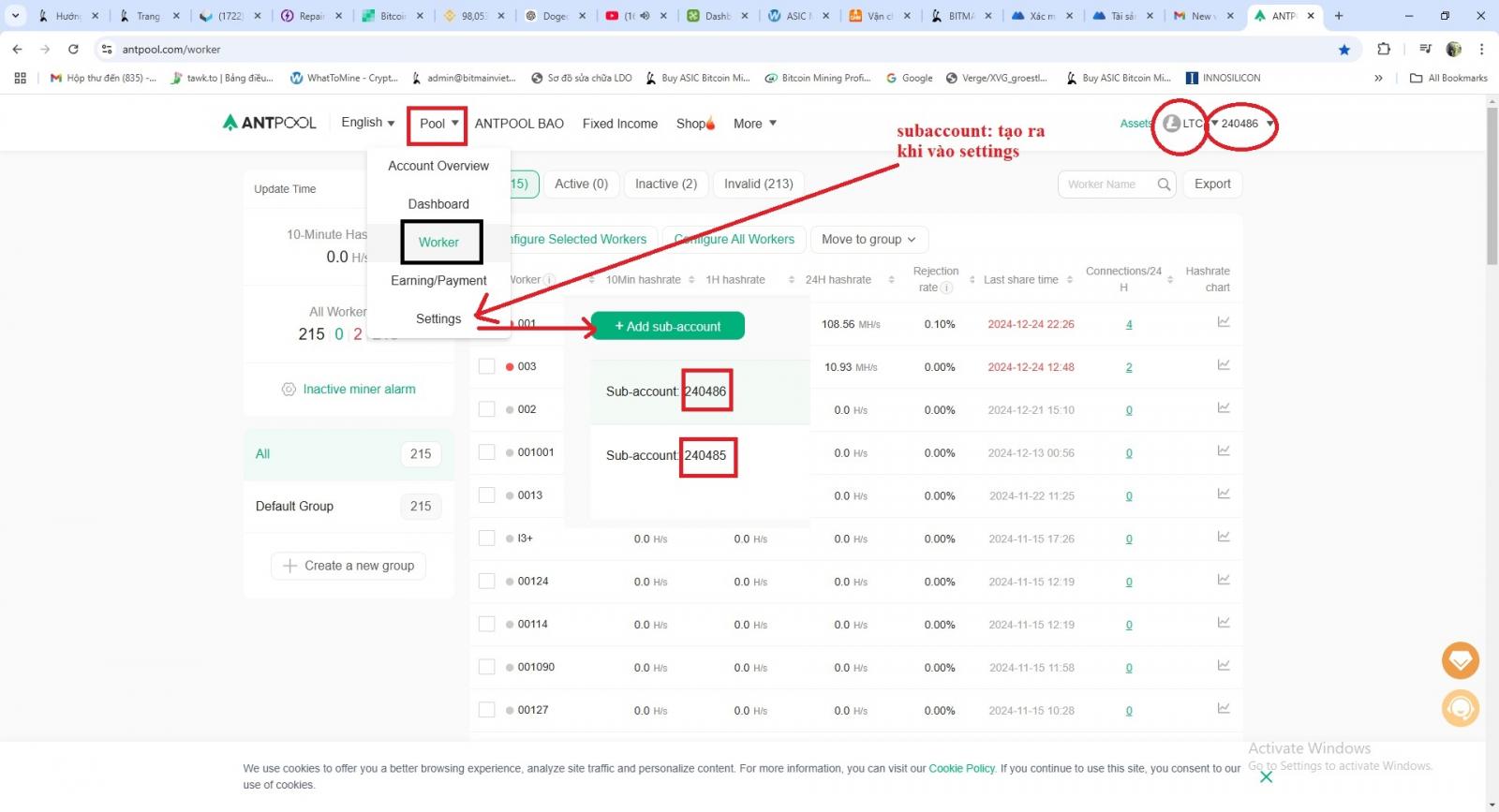Open hashrate chart for worker 001
The height and width of the screenshot is (812, 1499).
1224,322
